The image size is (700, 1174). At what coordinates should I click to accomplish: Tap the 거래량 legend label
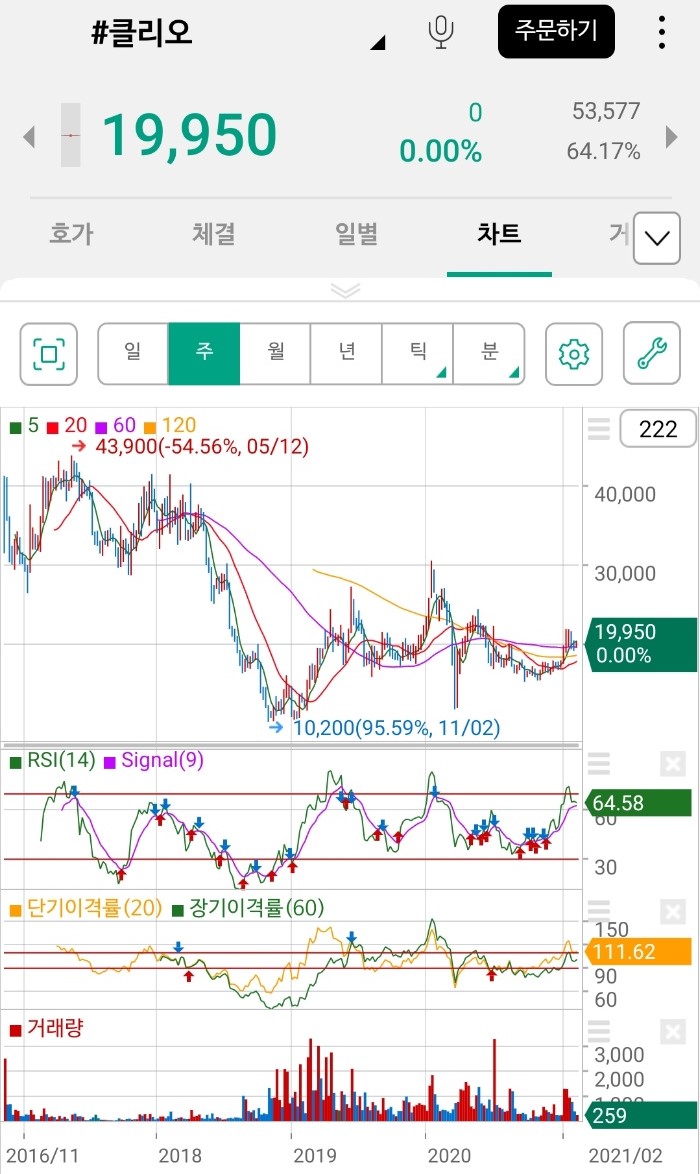pyautogui.click(x=46, y=1028)
